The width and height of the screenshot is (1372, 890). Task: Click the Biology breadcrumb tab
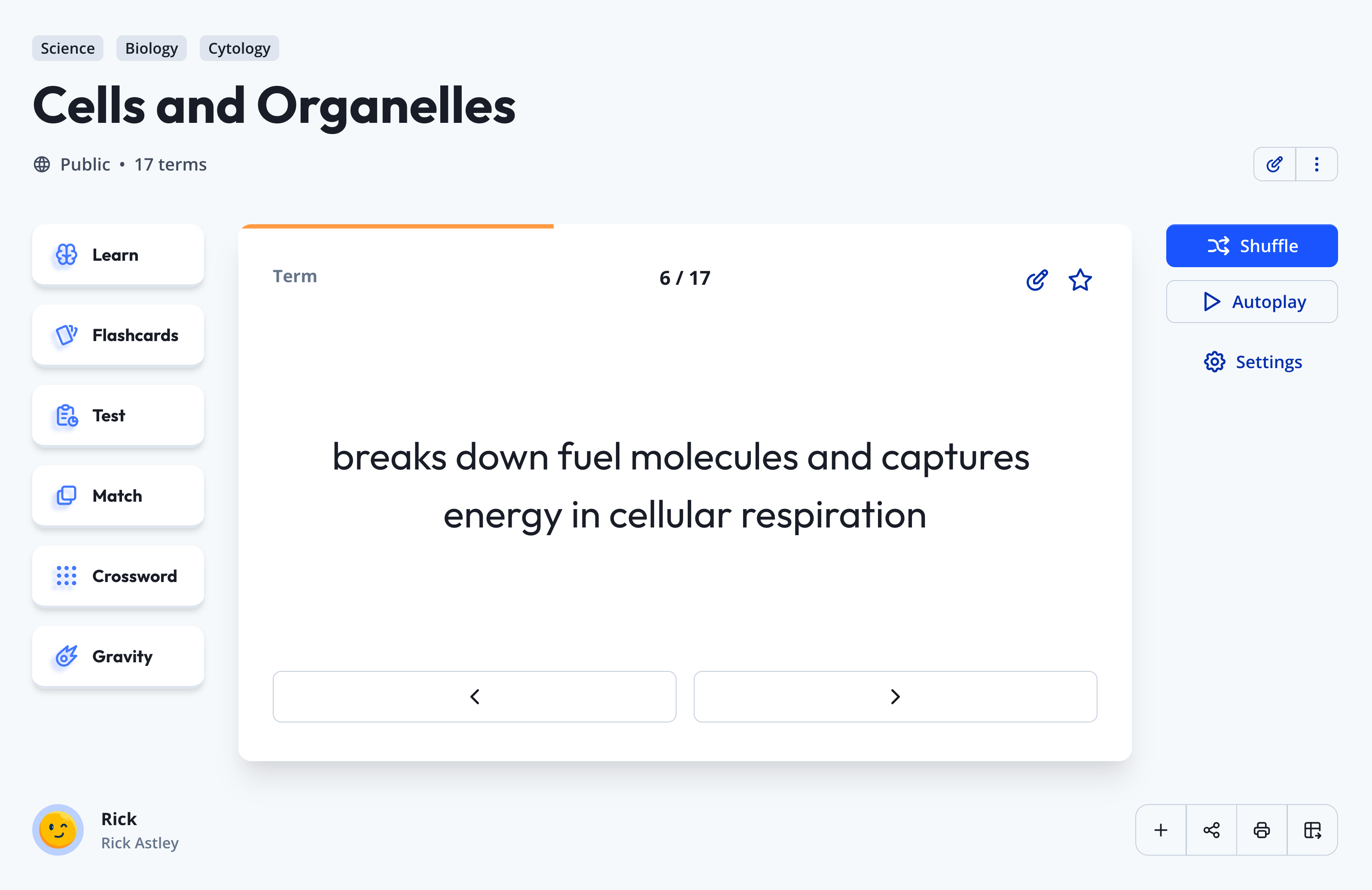point(151,48)
